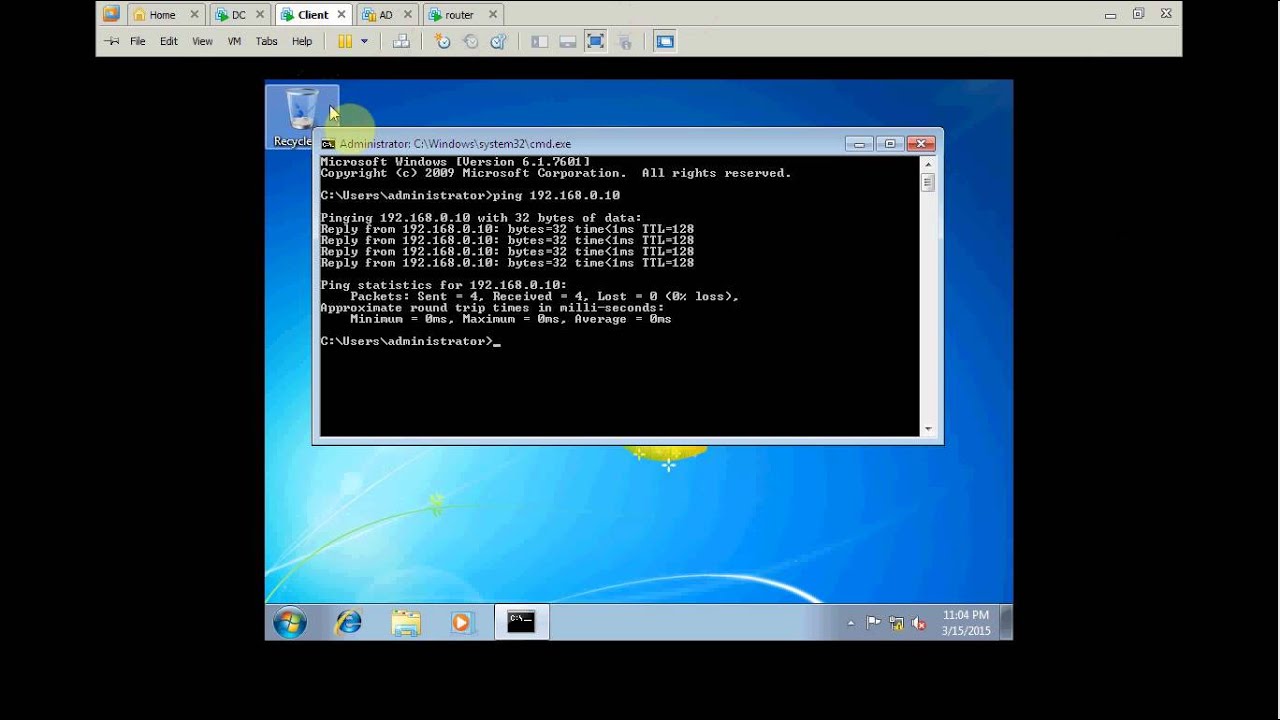Image resolution: width=1280 pixels, height=720 pixels.
Task: Close the Home tab
Action: coord(194,15)
